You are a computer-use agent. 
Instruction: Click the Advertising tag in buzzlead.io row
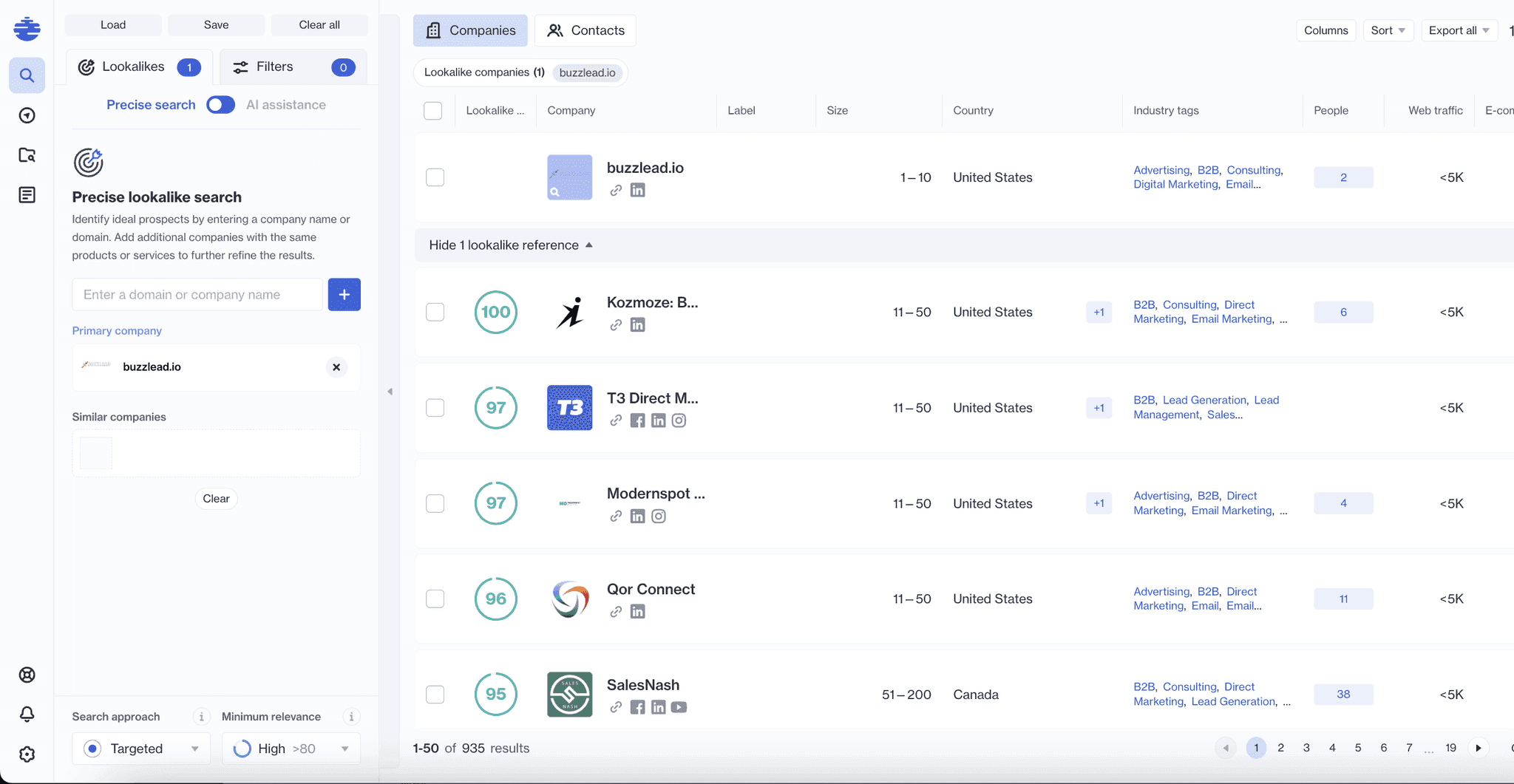[x=1161, y=170]
